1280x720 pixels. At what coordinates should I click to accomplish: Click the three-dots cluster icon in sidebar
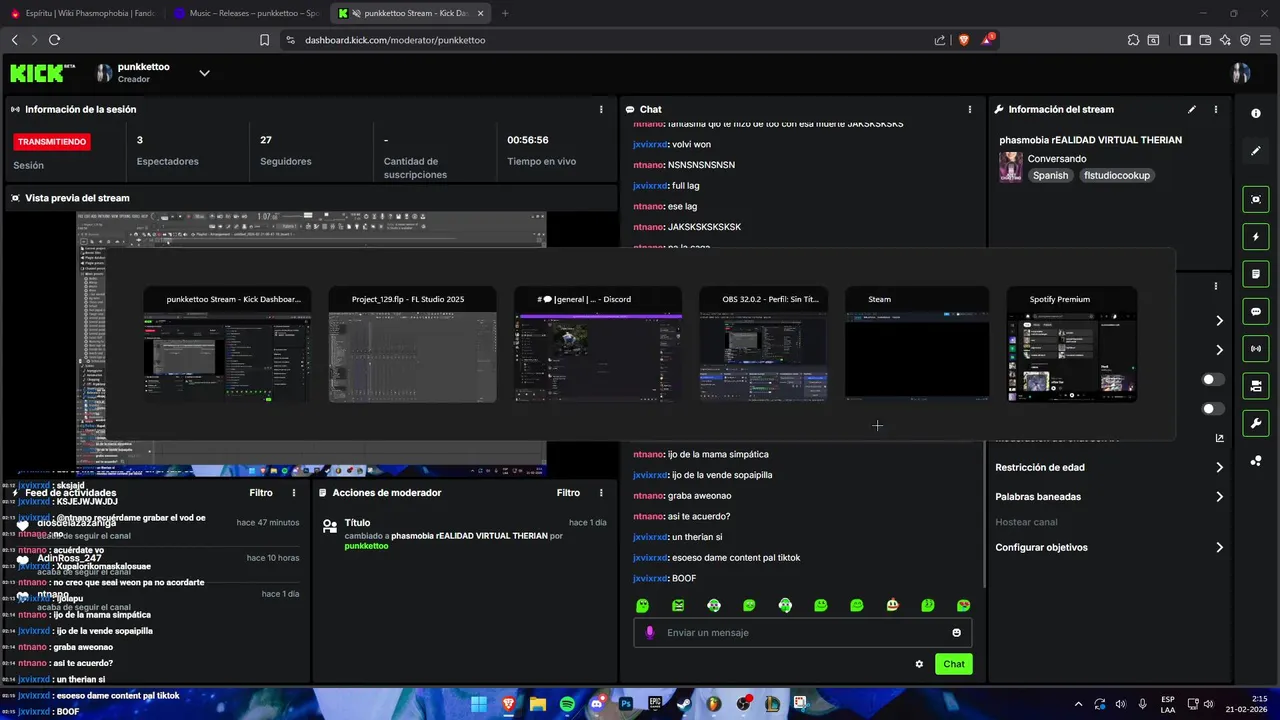pos(1256,461)
